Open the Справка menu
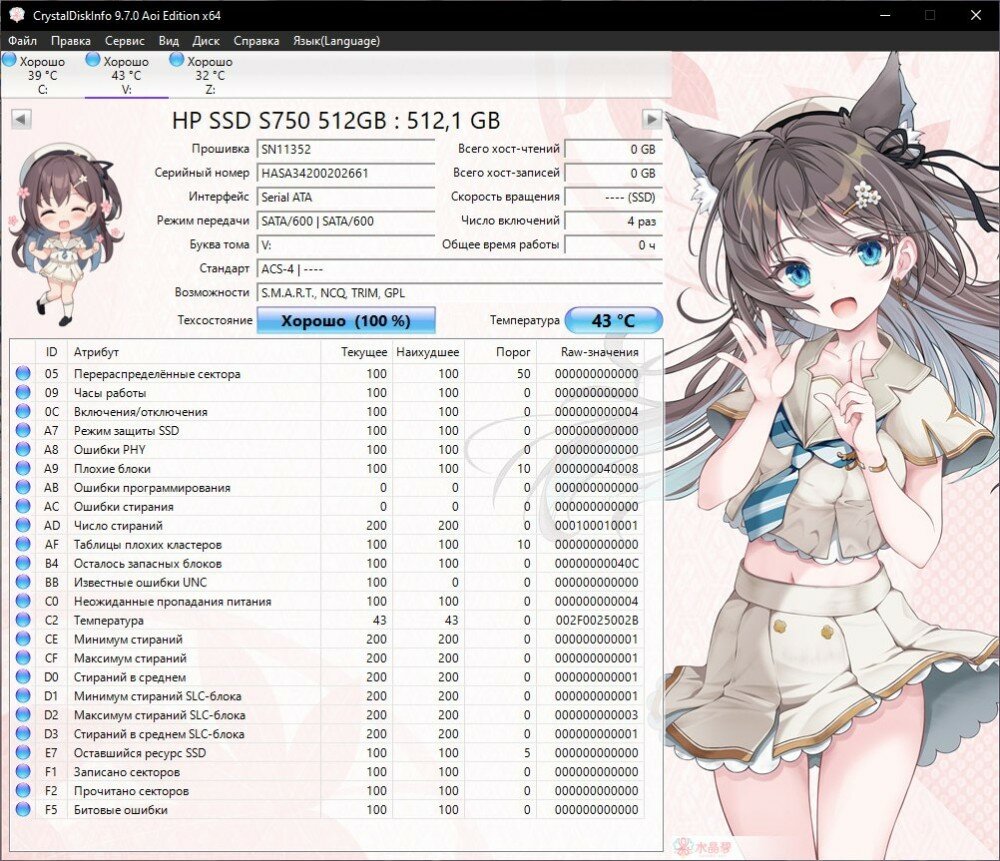 pos(256,41)
